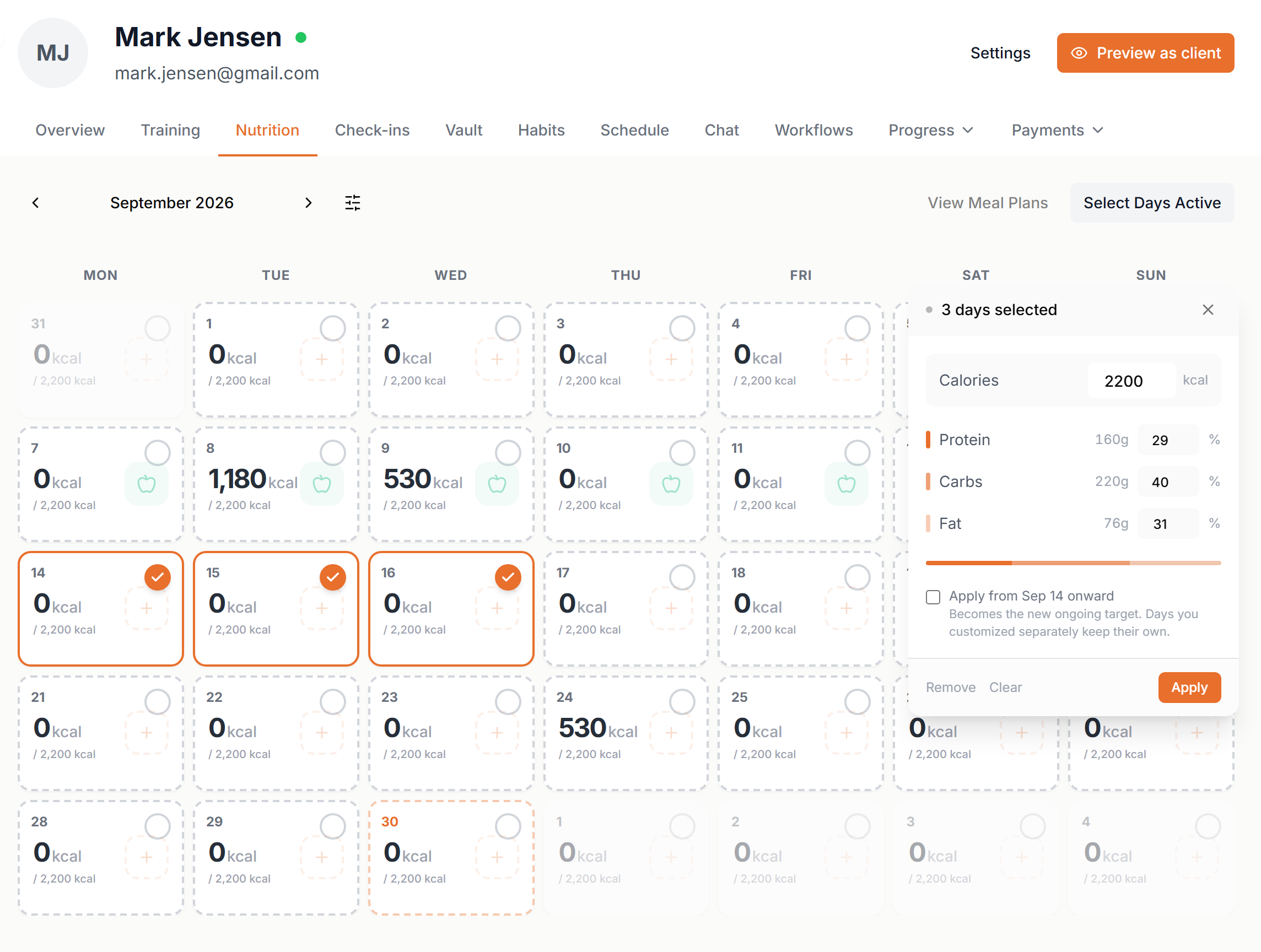Expand the Progress dropdown
The height and width of the screenshot is (952, 1261).
(931, 131)
